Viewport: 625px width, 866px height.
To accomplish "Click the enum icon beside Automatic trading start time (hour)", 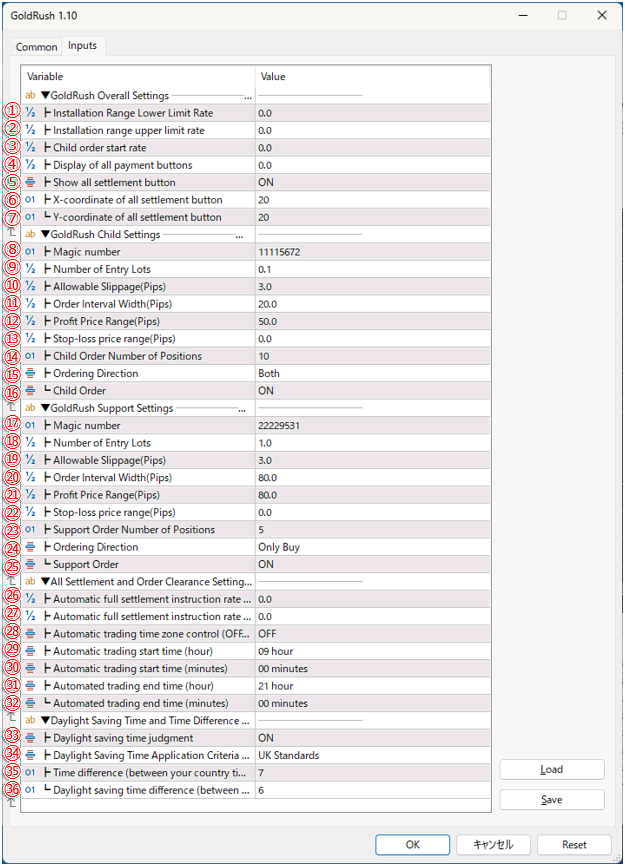I will pos(30,651).
